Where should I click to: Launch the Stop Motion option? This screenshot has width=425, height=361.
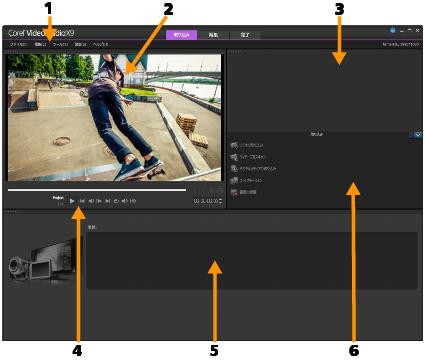coord(247,180)
